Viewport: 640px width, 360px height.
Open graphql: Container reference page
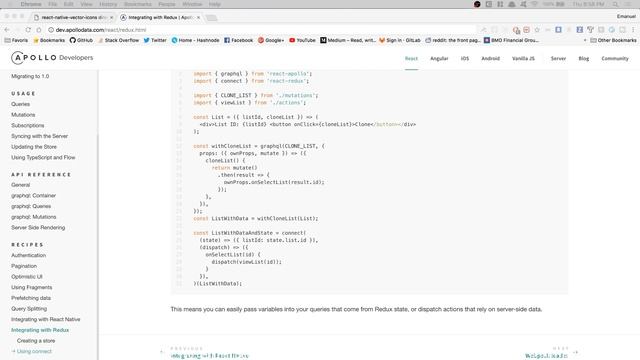33,196
